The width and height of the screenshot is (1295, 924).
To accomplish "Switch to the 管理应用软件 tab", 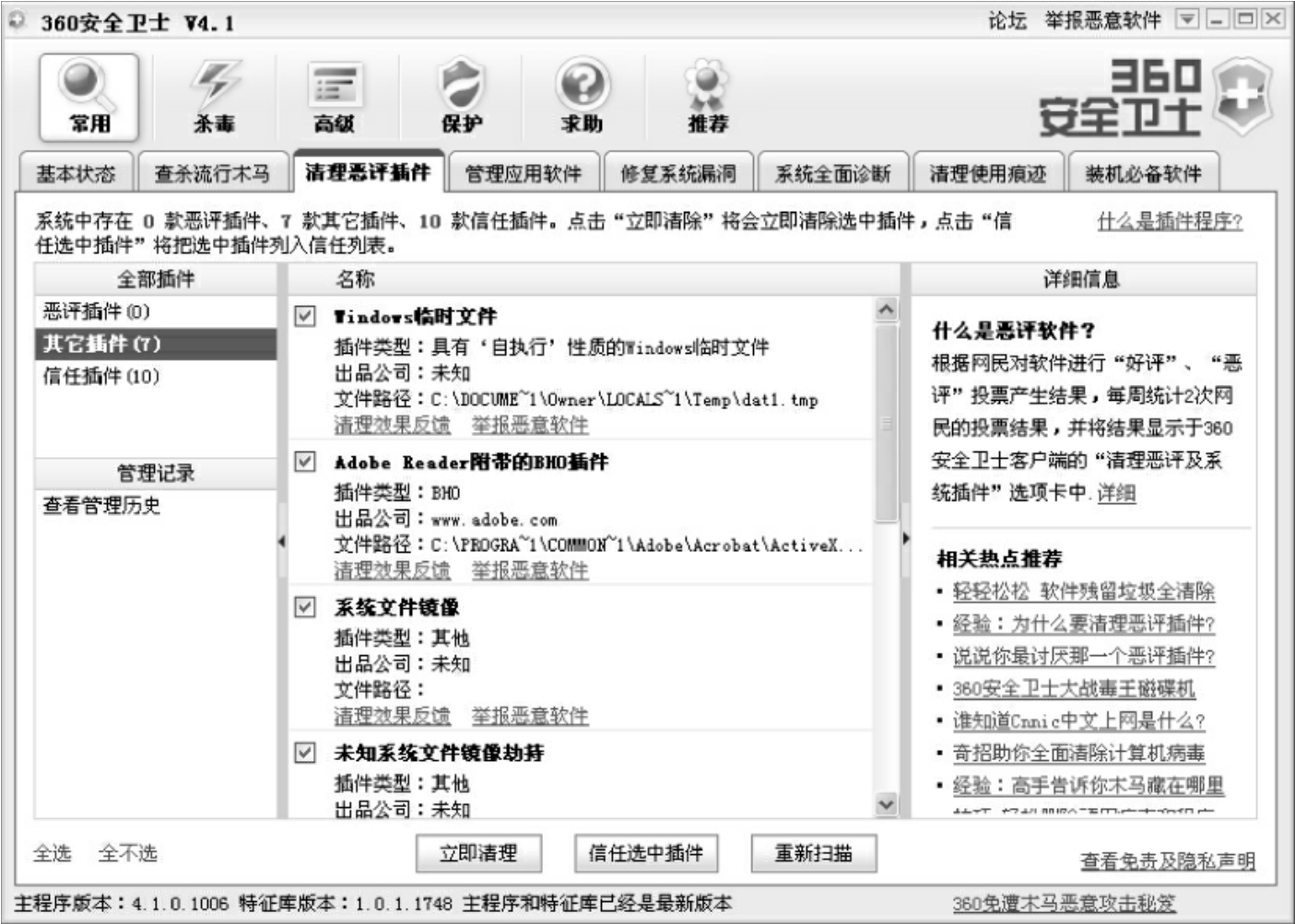I will (x=523, y=172).
